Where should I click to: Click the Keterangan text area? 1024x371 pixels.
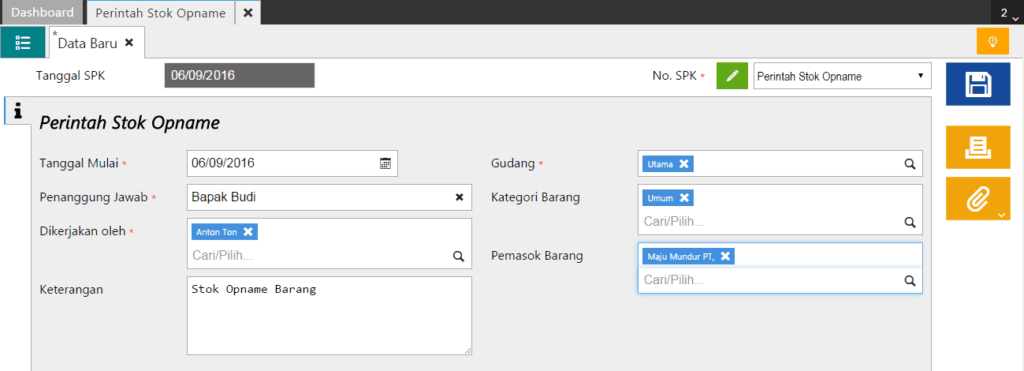(x=329, y=315)
